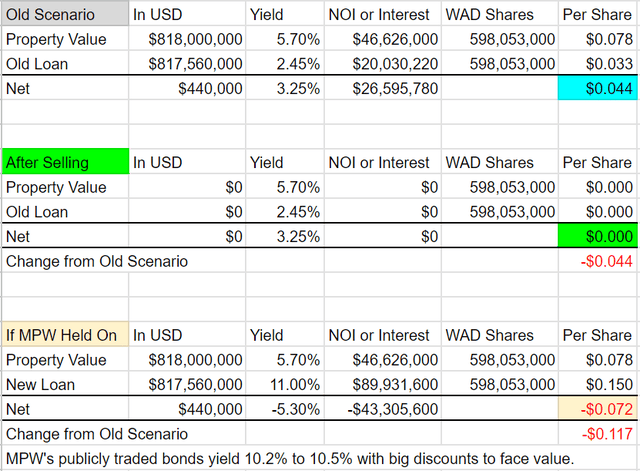The height and width of the screenshot is (471, 640).
Task: Click the highlighted -$0.072 per share cell
Action: tap(597, 410)
